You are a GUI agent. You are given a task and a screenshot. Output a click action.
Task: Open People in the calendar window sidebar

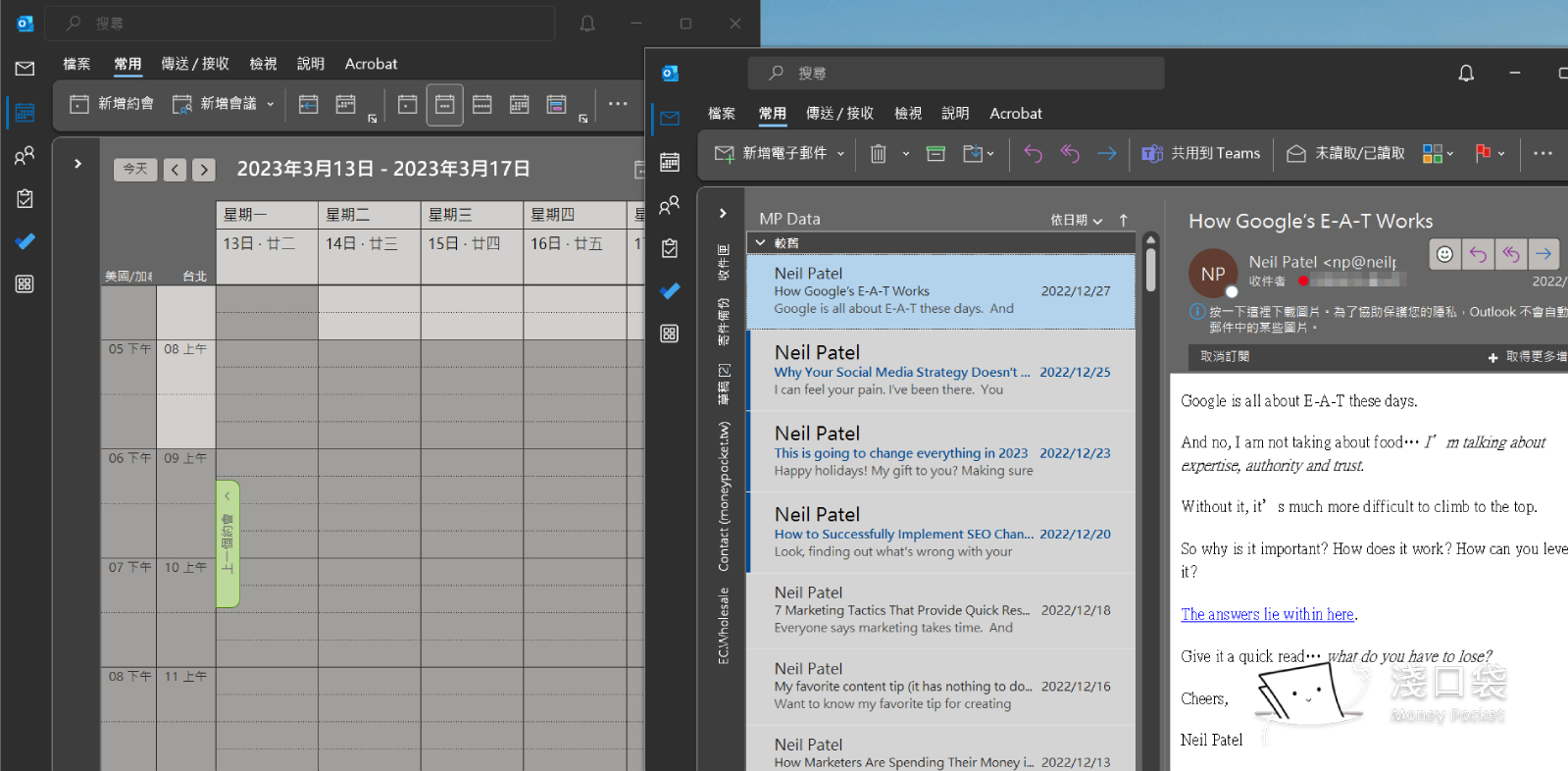(25, 156)
